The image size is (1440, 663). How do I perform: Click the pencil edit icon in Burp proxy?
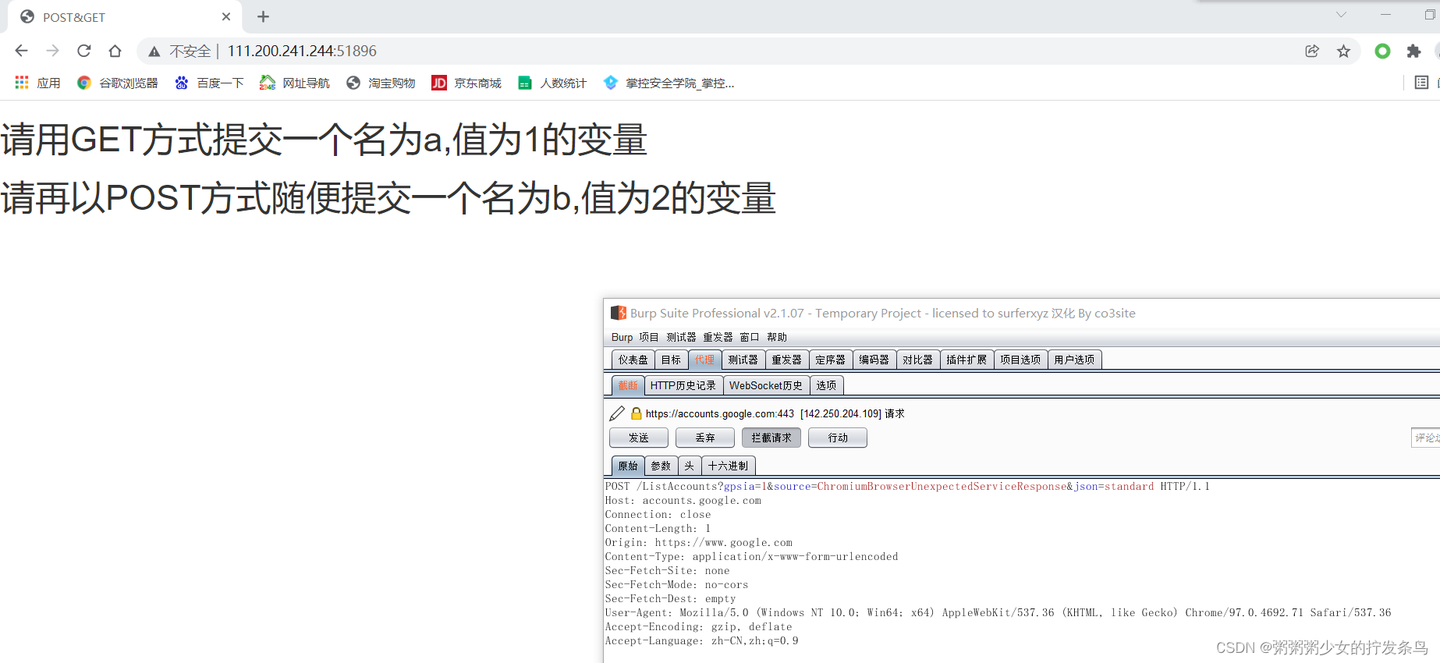click(x=617, y=412)
